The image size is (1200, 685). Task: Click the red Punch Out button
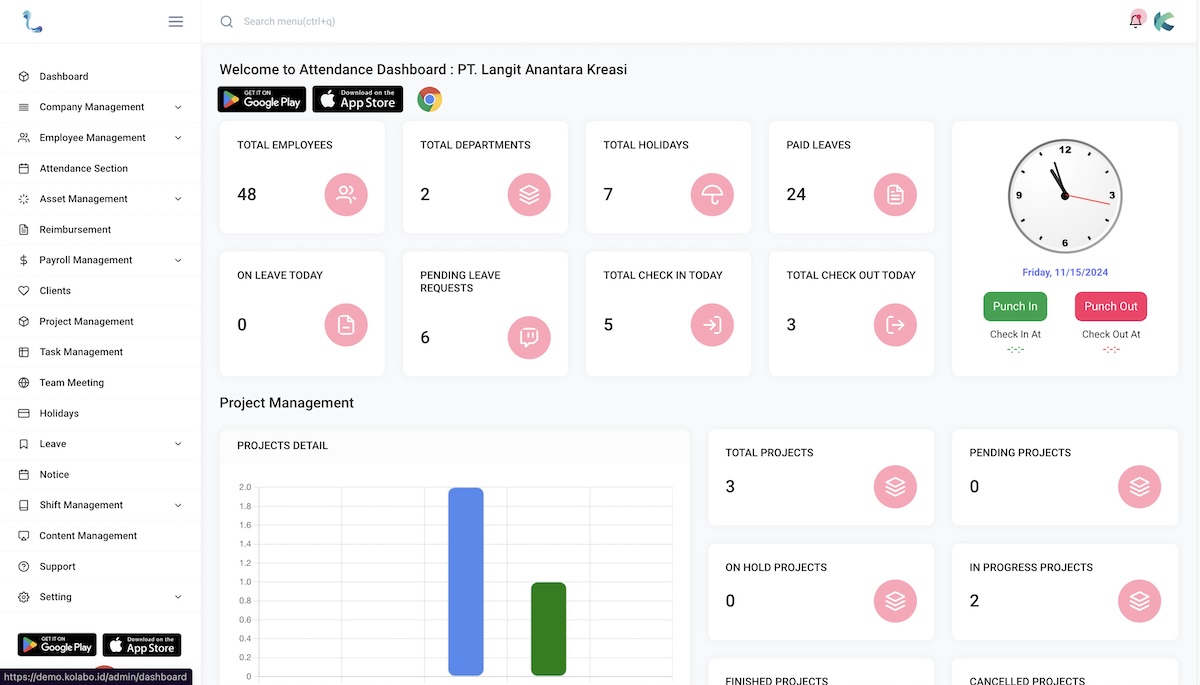[1111, 306]
